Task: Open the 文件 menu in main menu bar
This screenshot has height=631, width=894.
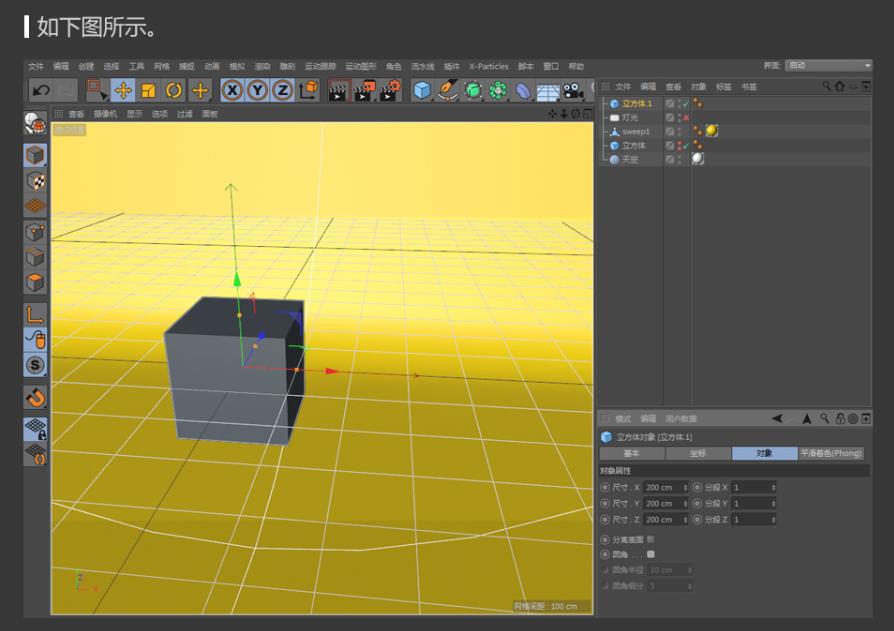Action: click(36, 66)
